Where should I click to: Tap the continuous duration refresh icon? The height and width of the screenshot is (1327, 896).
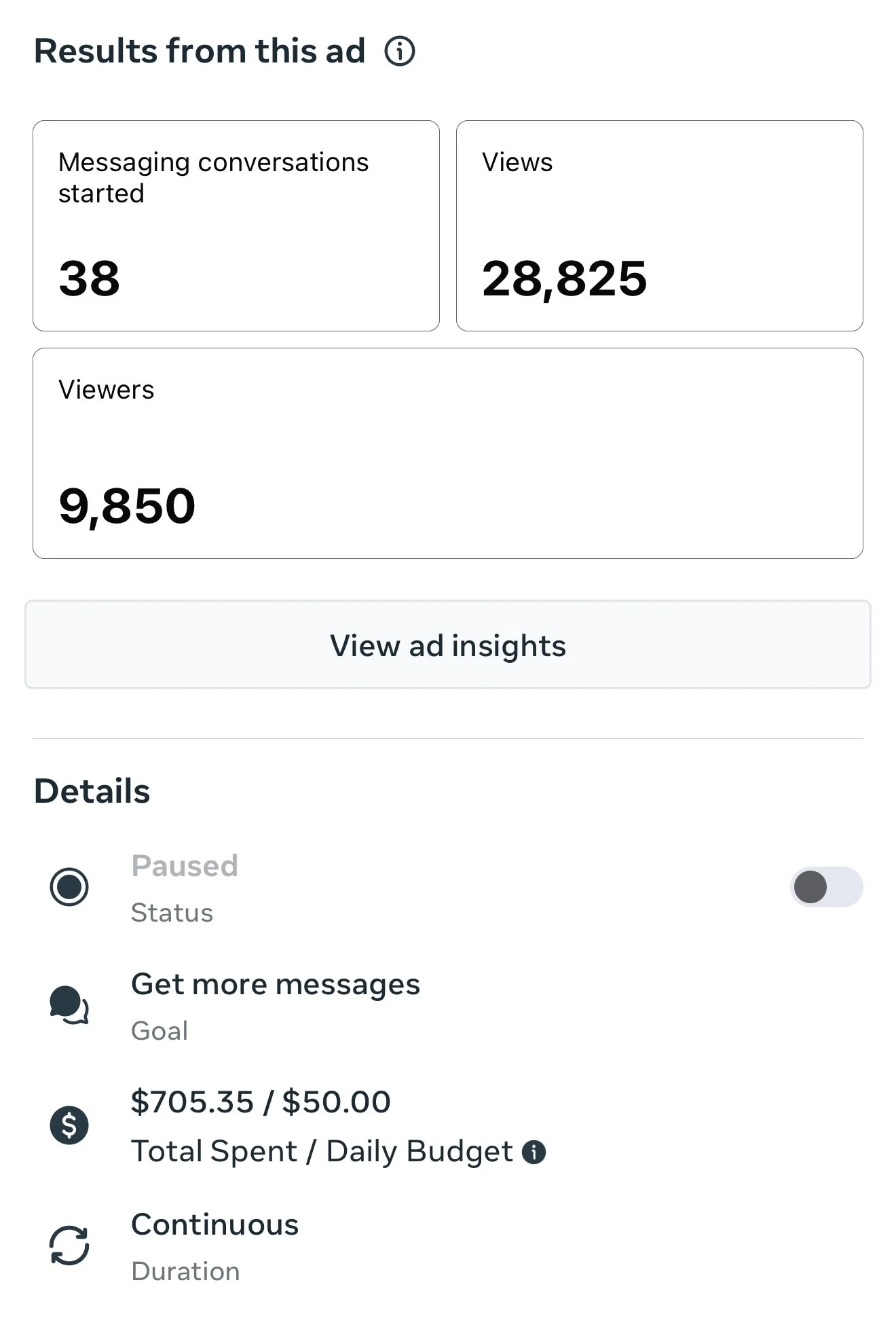pyautogui.click(x=69, y=1246)
